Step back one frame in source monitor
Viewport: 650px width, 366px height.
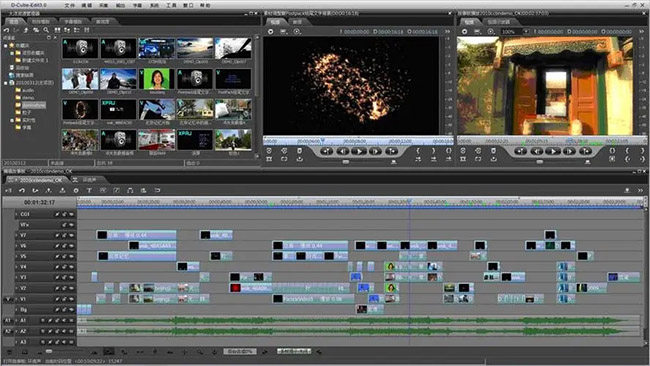click(343, 151)
